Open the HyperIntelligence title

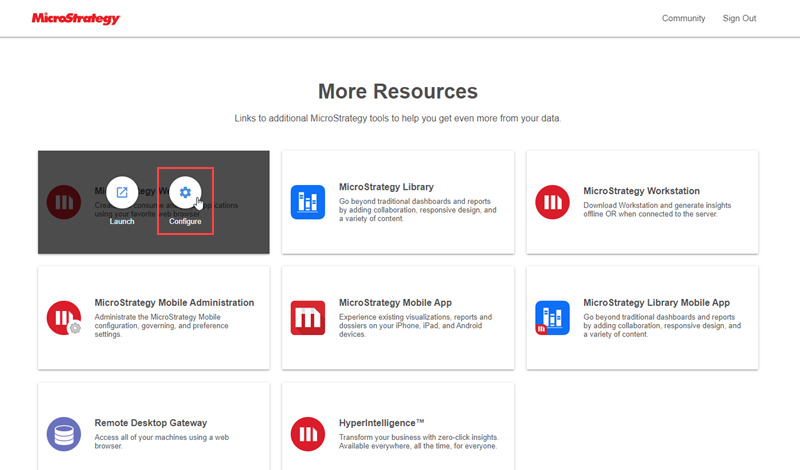[x=382, y=423]
